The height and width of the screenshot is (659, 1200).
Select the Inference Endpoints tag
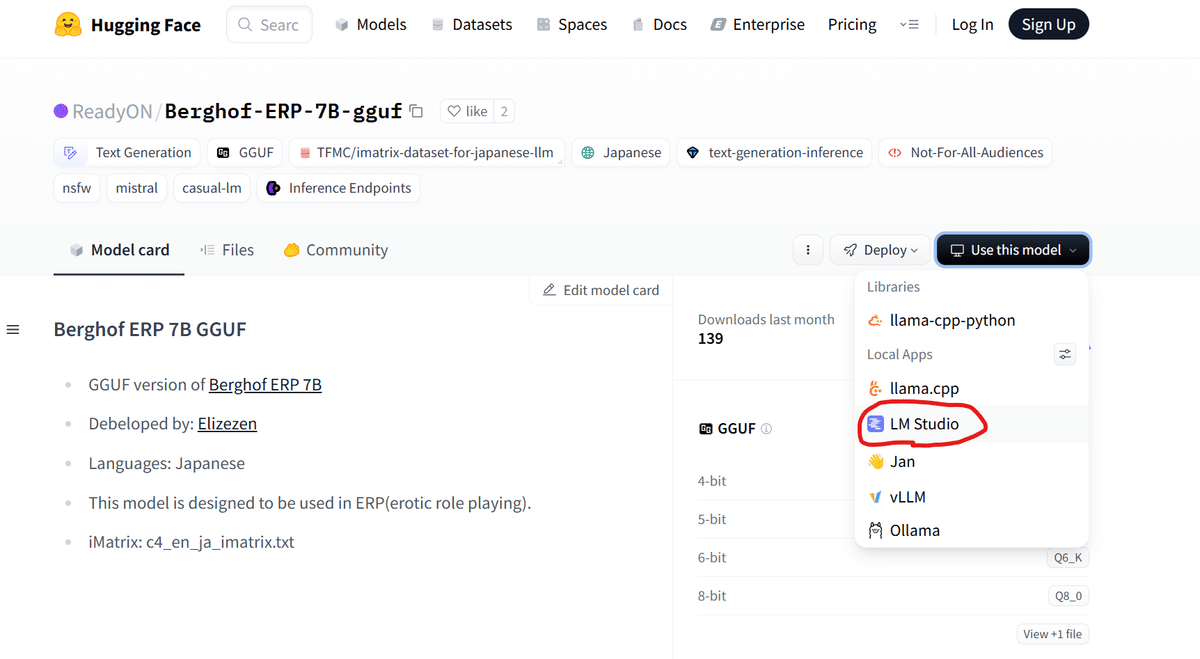tap(339, 188)
